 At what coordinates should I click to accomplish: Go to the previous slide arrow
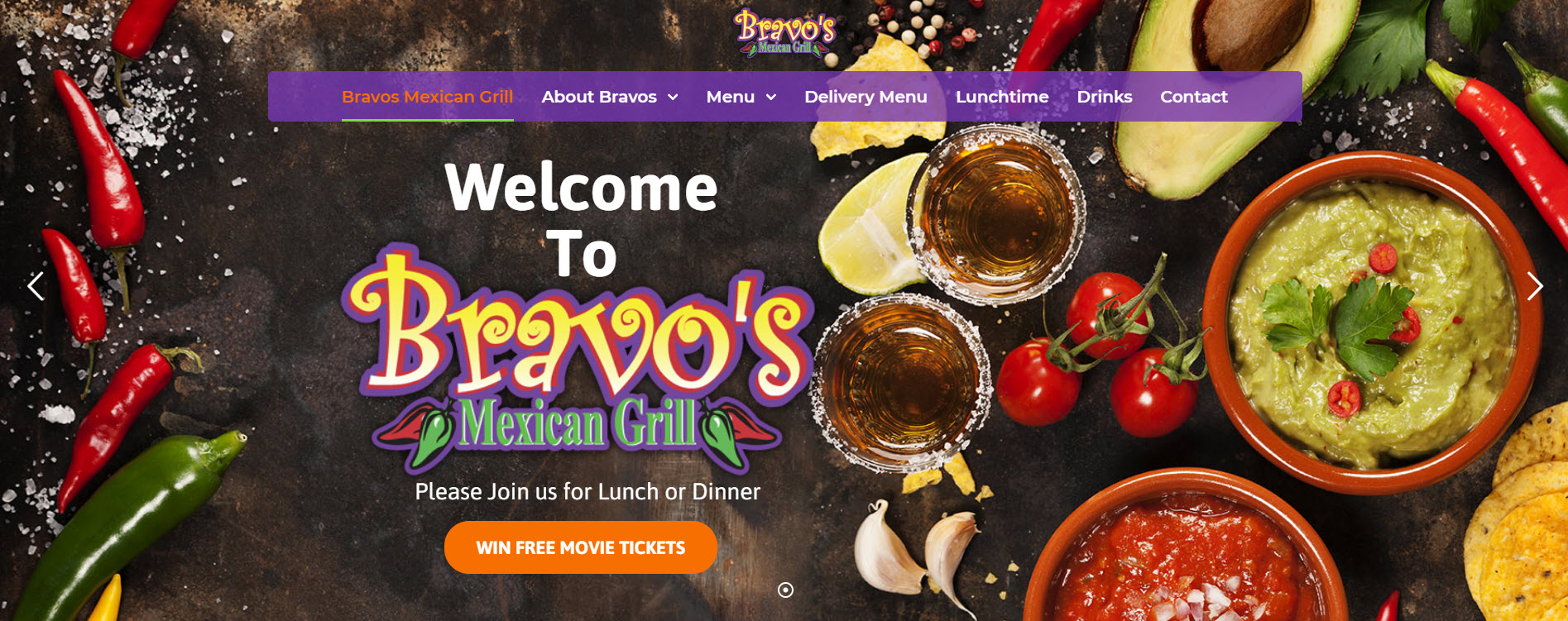36,286
